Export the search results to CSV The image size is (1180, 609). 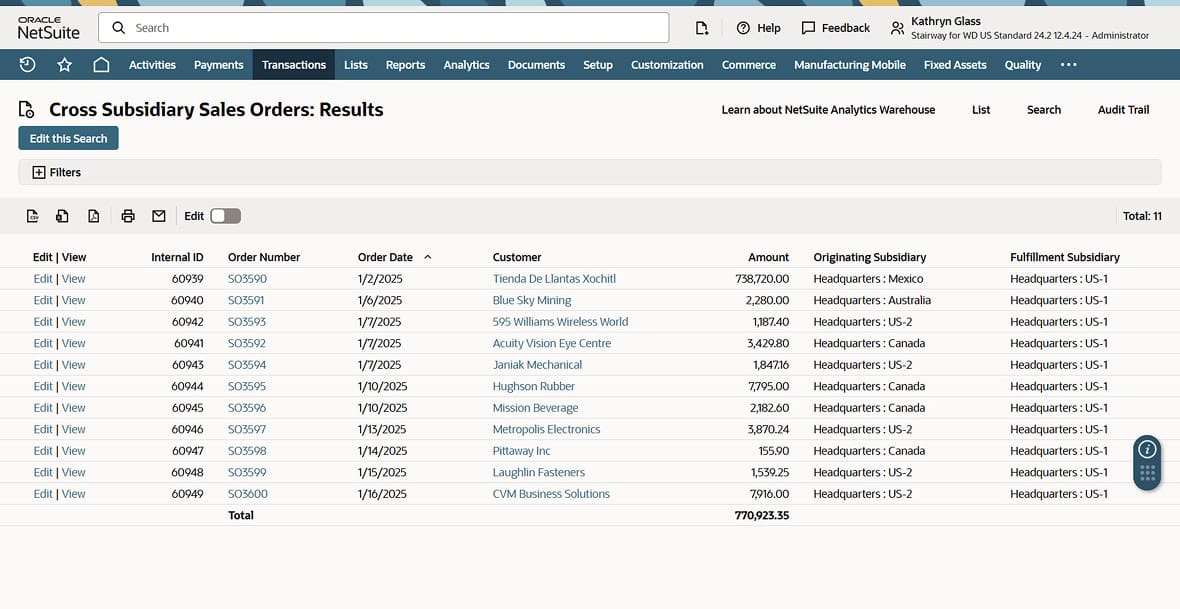click(31, 215)
